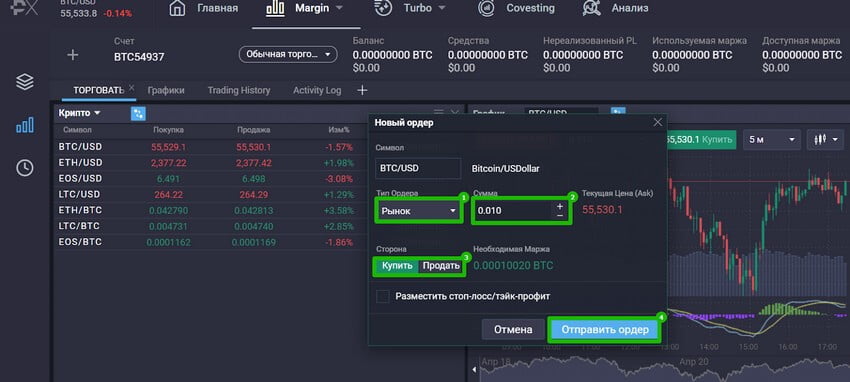Viewport: 850px width, 382px height.
Task: Select the Купить side toggle
Action: point(397,266)
